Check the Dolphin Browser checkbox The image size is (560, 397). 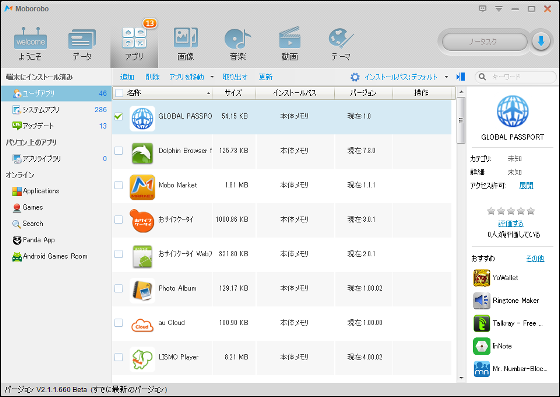tap(119, 151)
